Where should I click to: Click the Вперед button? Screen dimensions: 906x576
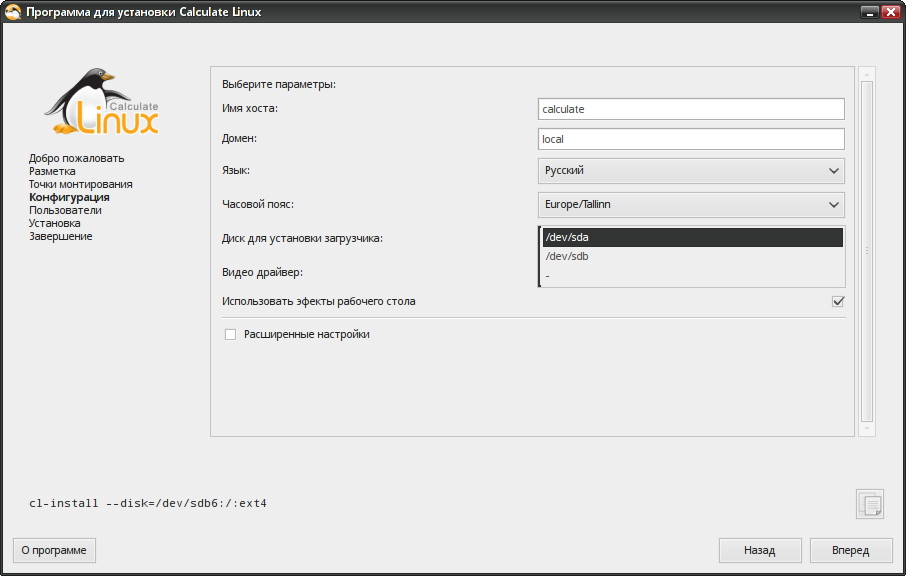click(x=851, y=551)
